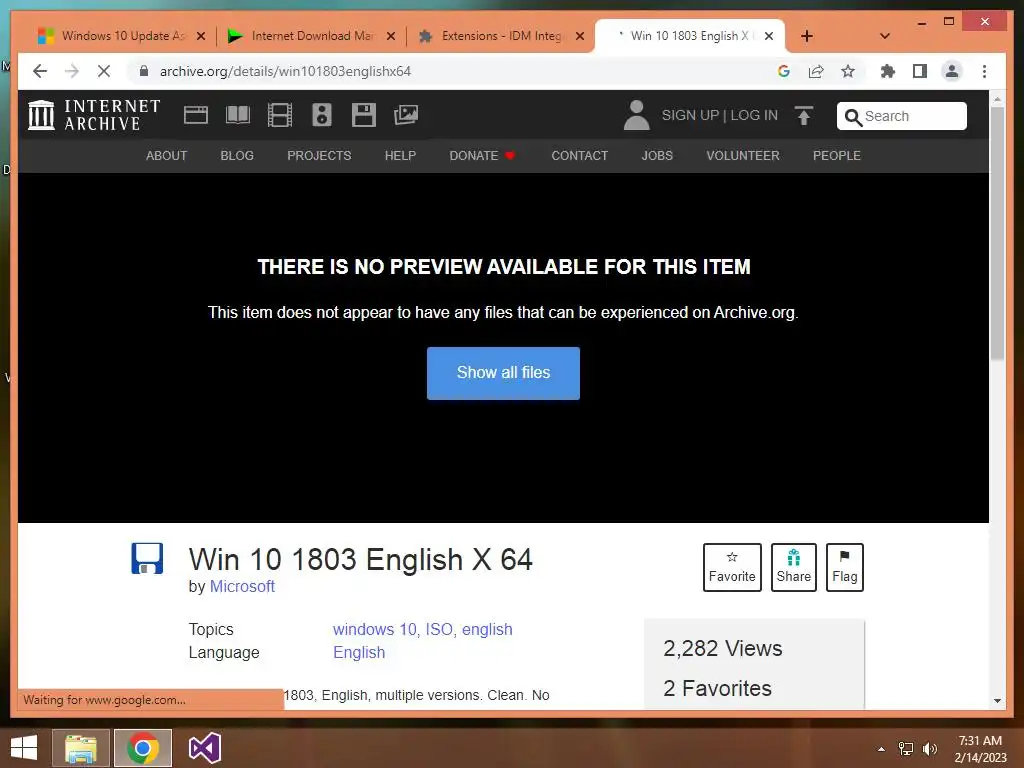Open the CONTACT menu item
Screen dimensions: 1024x768
[580, 156]
